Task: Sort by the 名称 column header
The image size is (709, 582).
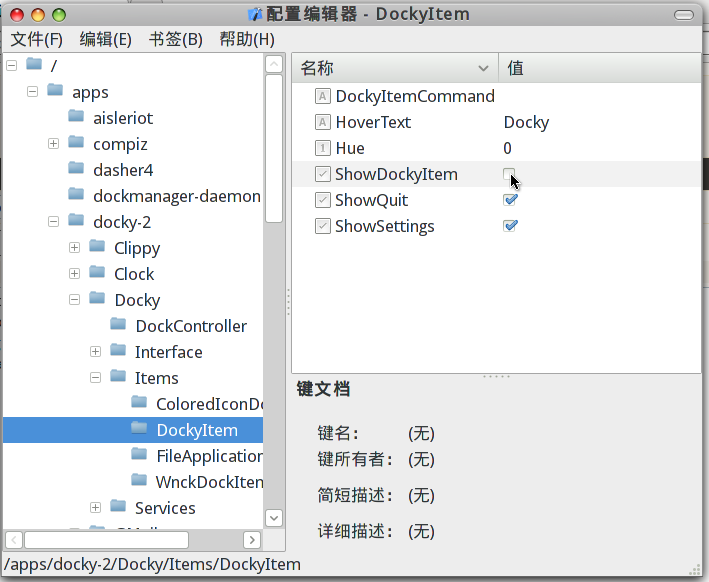Action: point(395,68)
